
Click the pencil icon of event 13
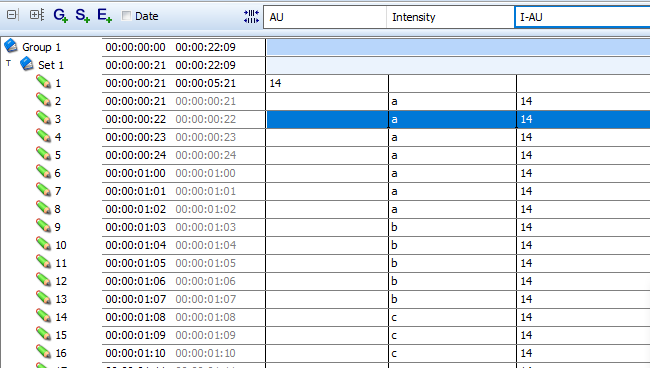[x=44, y=298]
